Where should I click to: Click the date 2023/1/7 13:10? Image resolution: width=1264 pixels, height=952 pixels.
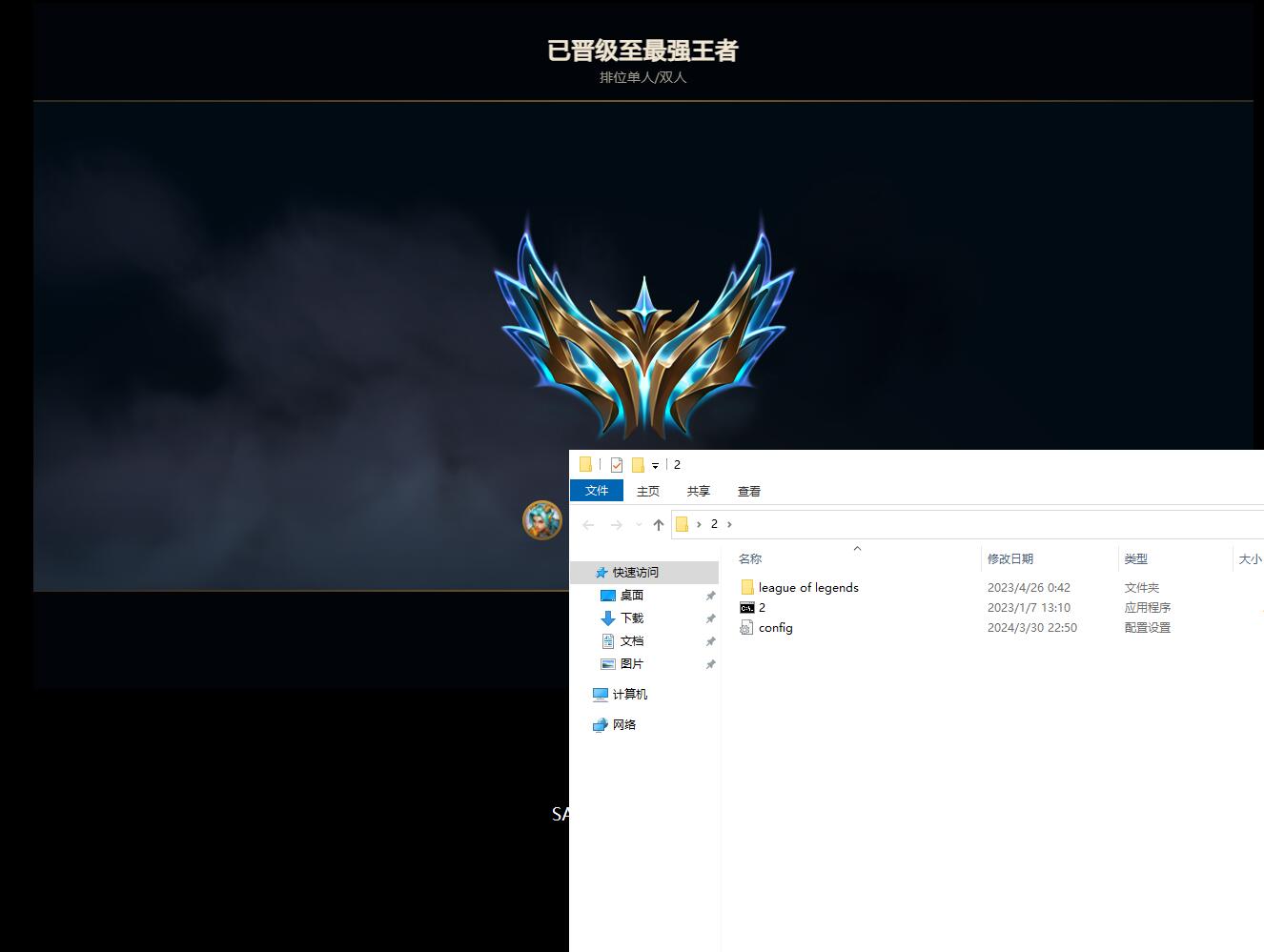[1029, 608]
